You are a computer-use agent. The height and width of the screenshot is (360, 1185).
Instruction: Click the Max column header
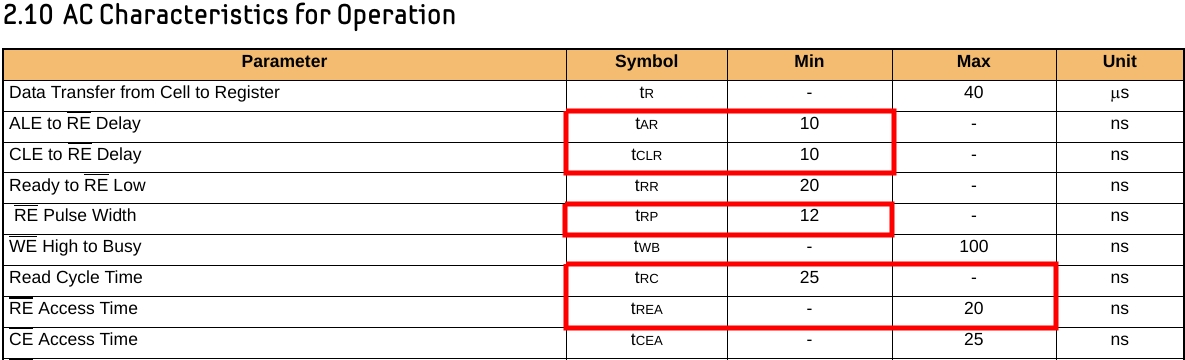[x=973, y=62]
